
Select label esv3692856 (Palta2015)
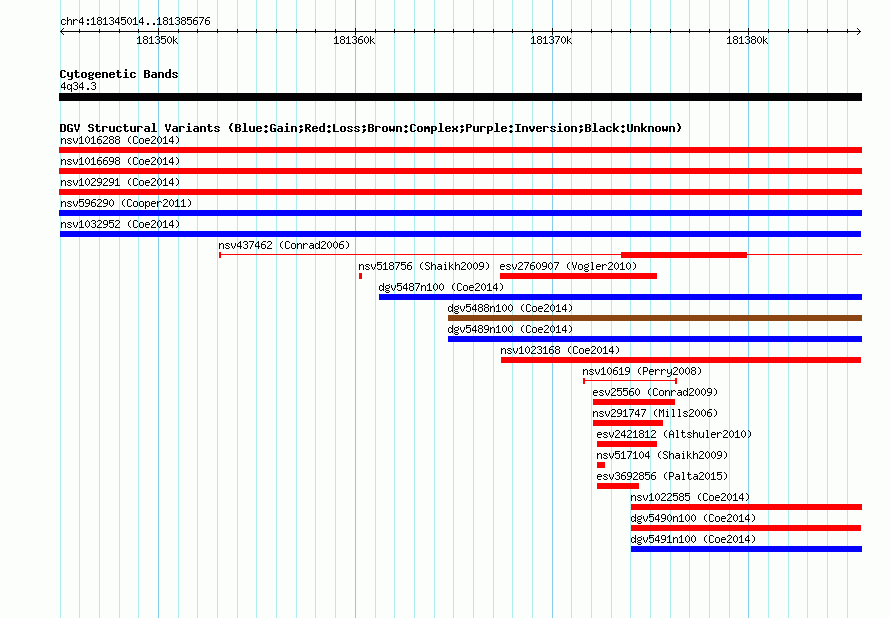[x=662, y=476]
